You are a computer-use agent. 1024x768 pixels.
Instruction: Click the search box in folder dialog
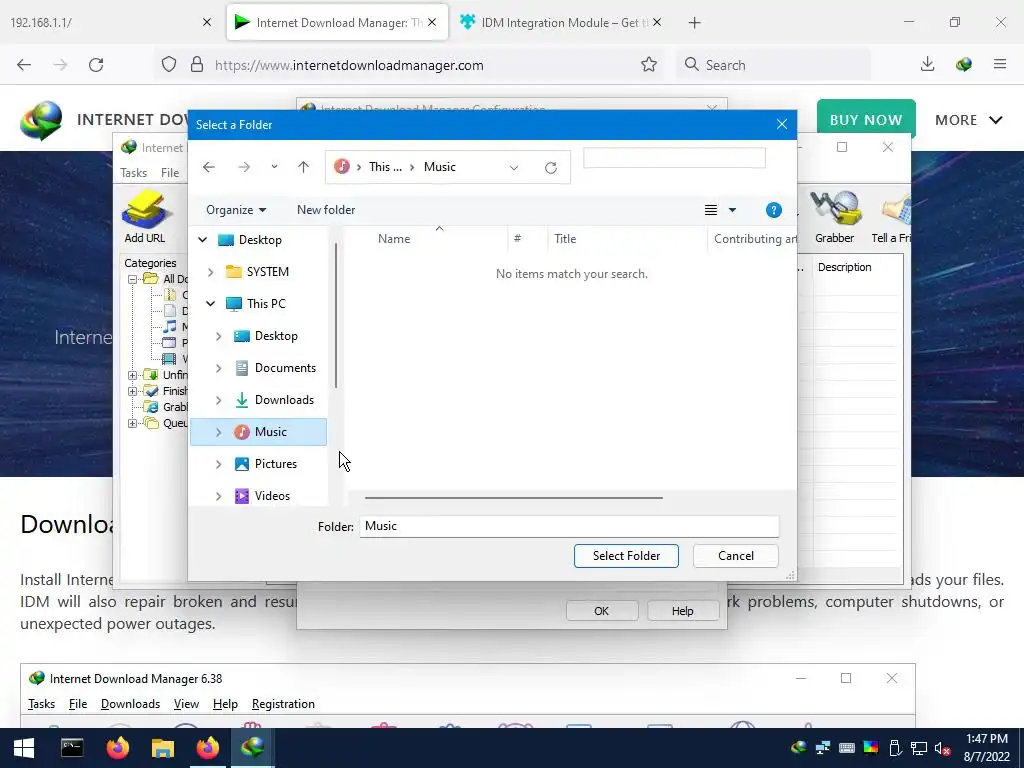674,158
